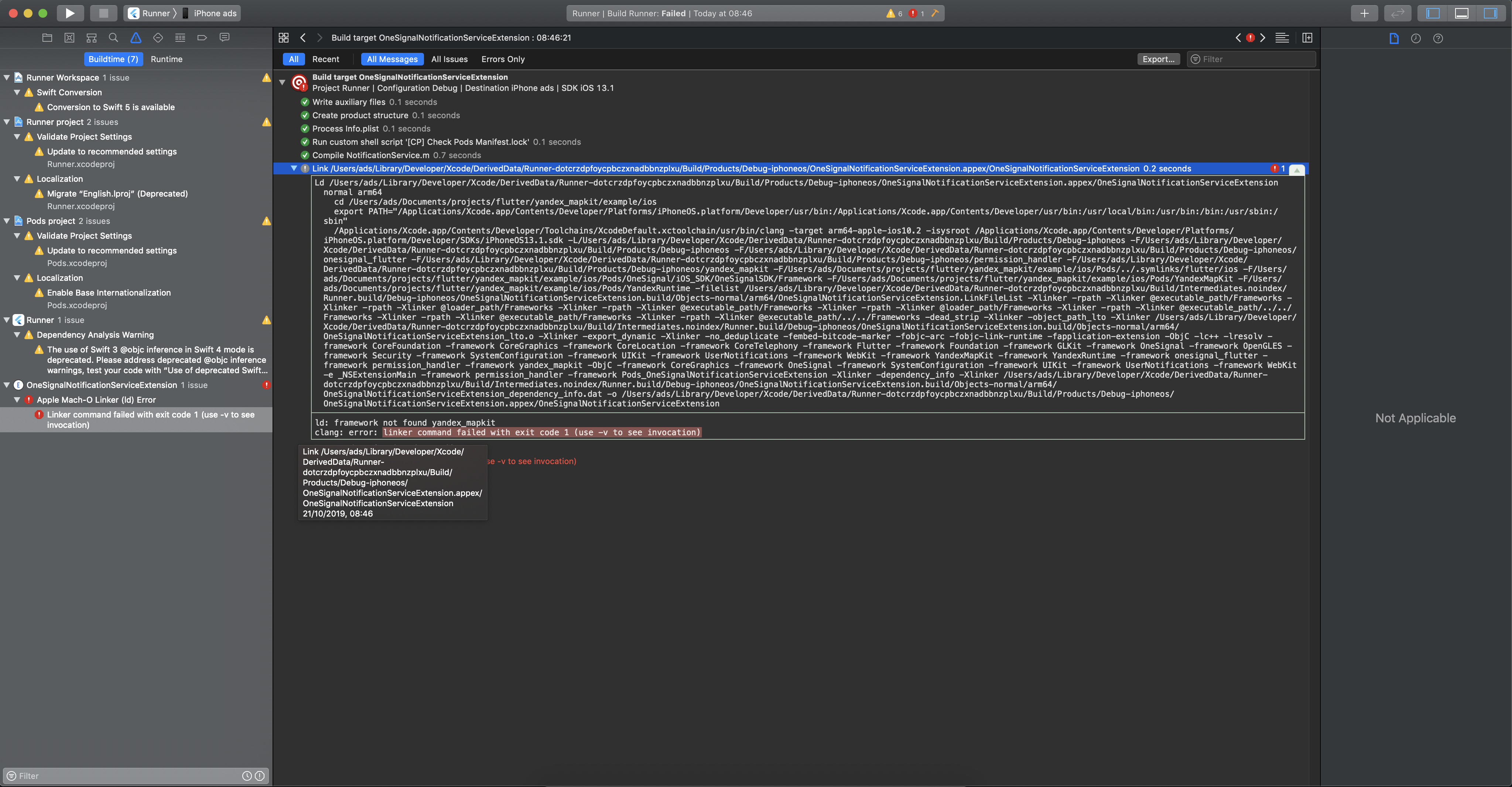Open the Source Control navigator icon

pyautogui.click(x=69, y=38)
